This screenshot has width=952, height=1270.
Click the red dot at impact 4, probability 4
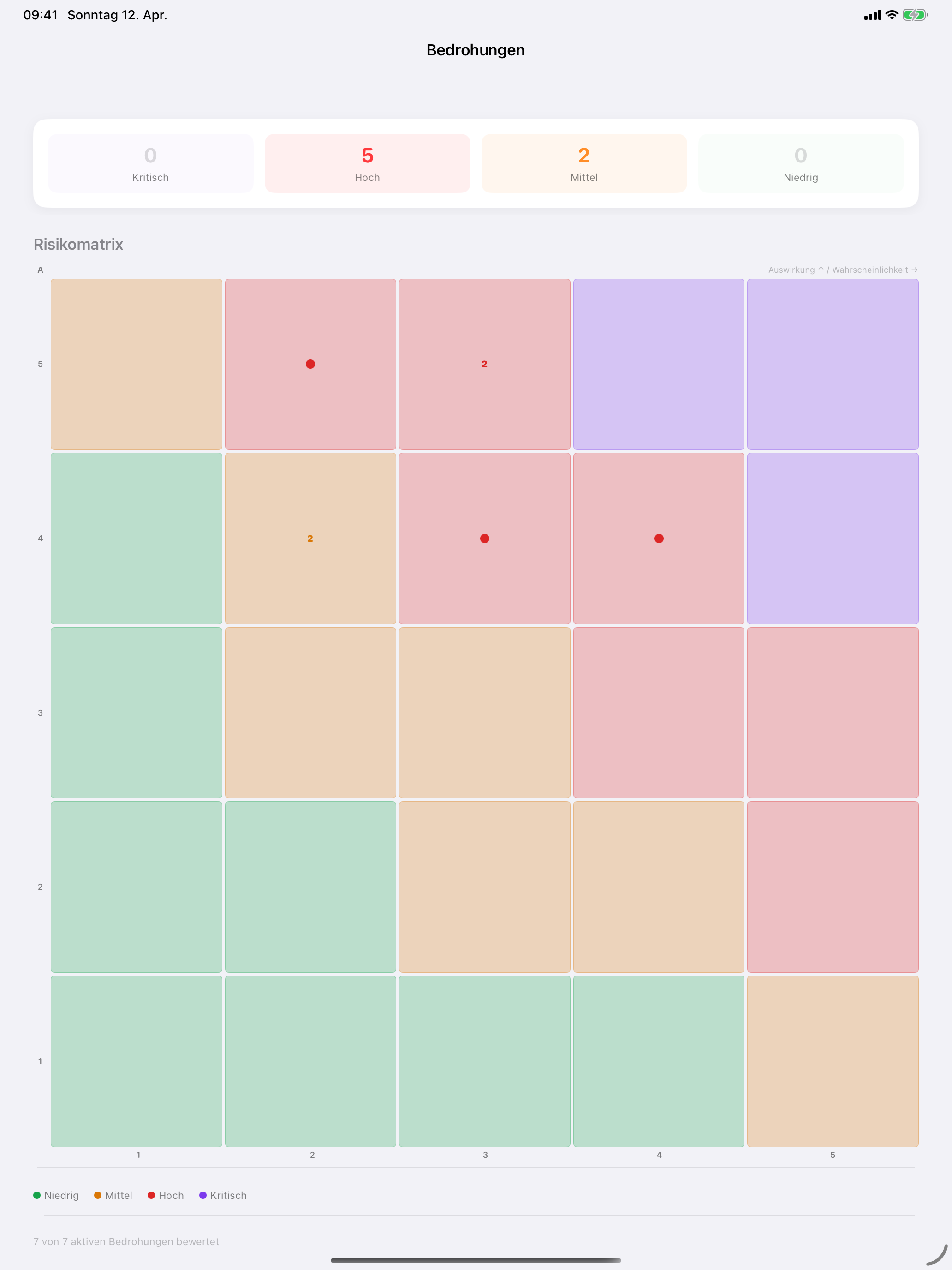point(659,539)
